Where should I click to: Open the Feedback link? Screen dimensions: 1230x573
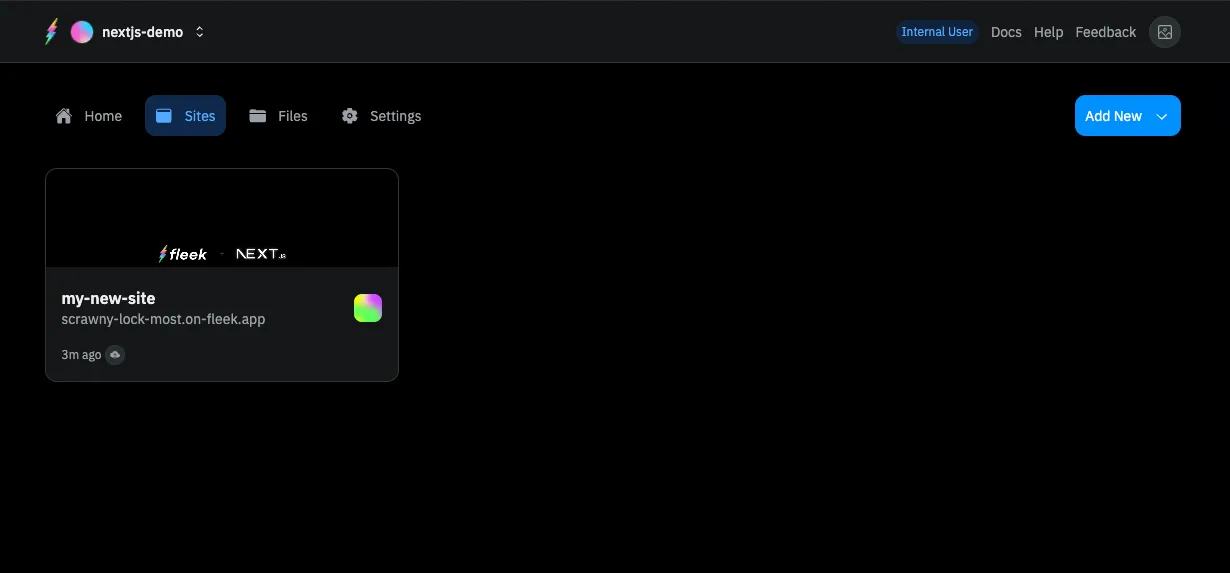tap(1105, 32)
